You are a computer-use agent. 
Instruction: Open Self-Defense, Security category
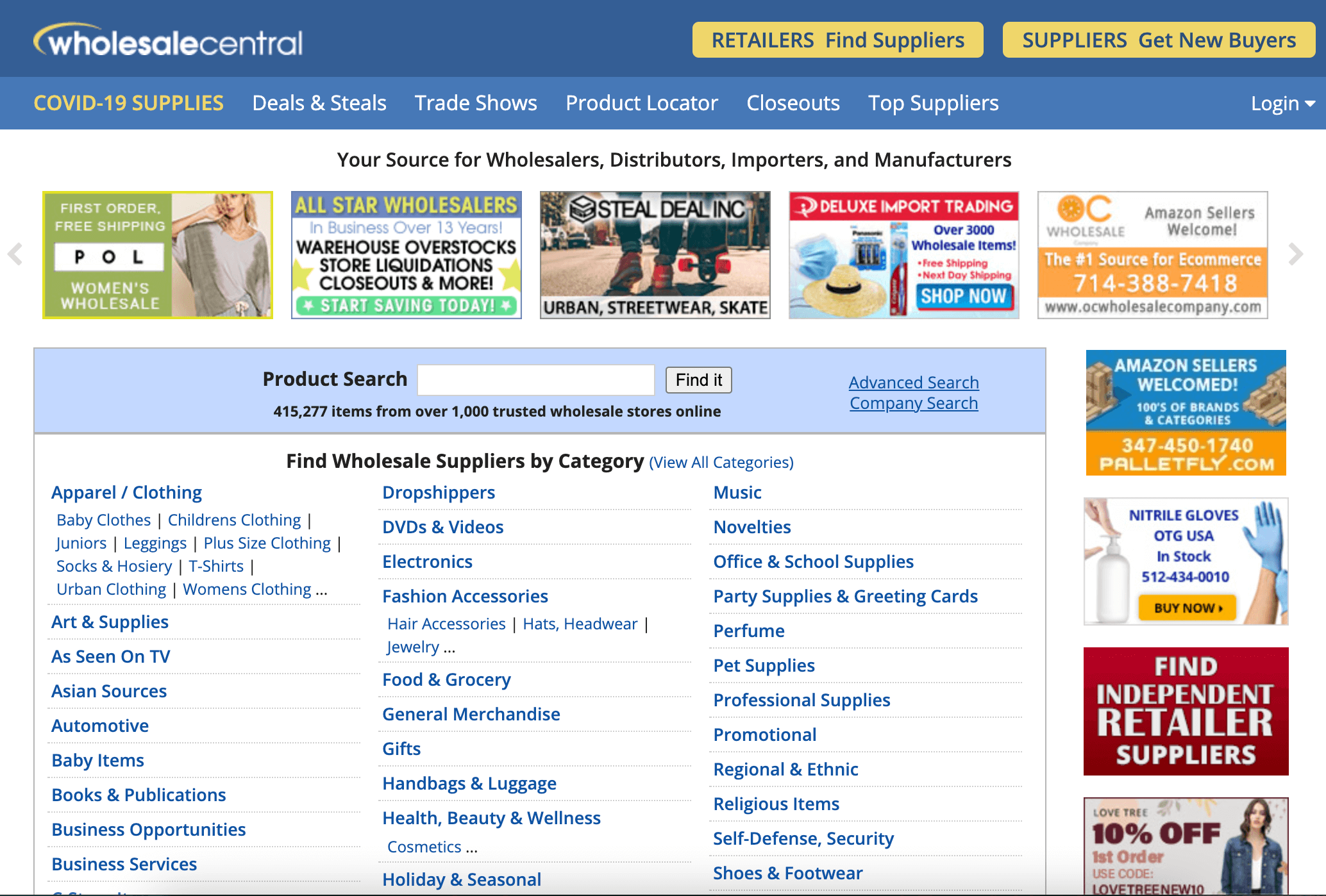[803, 838]
